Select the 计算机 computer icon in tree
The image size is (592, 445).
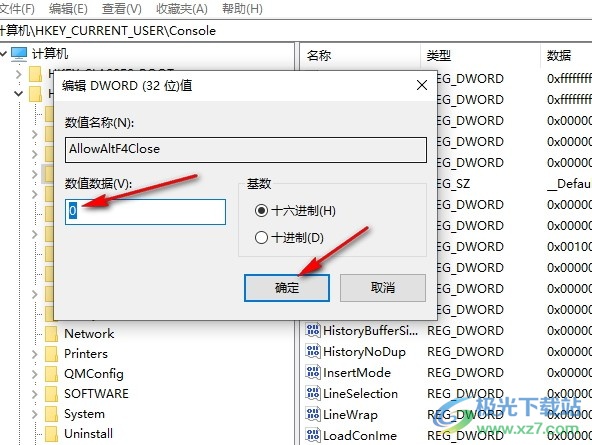coord(19,54)
